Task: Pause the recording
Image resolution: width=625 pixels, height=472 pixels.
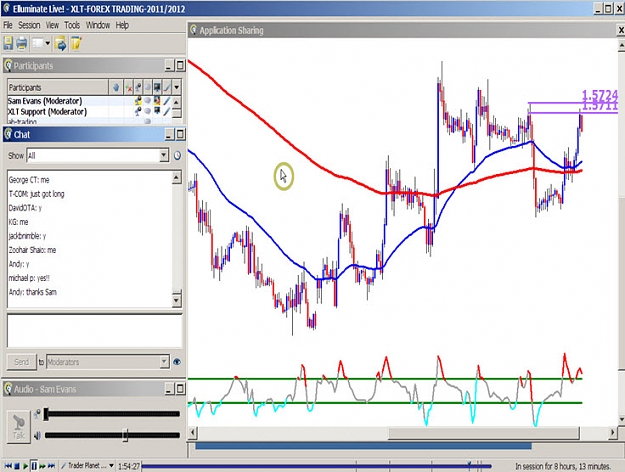Action: (x=34, y=466)
